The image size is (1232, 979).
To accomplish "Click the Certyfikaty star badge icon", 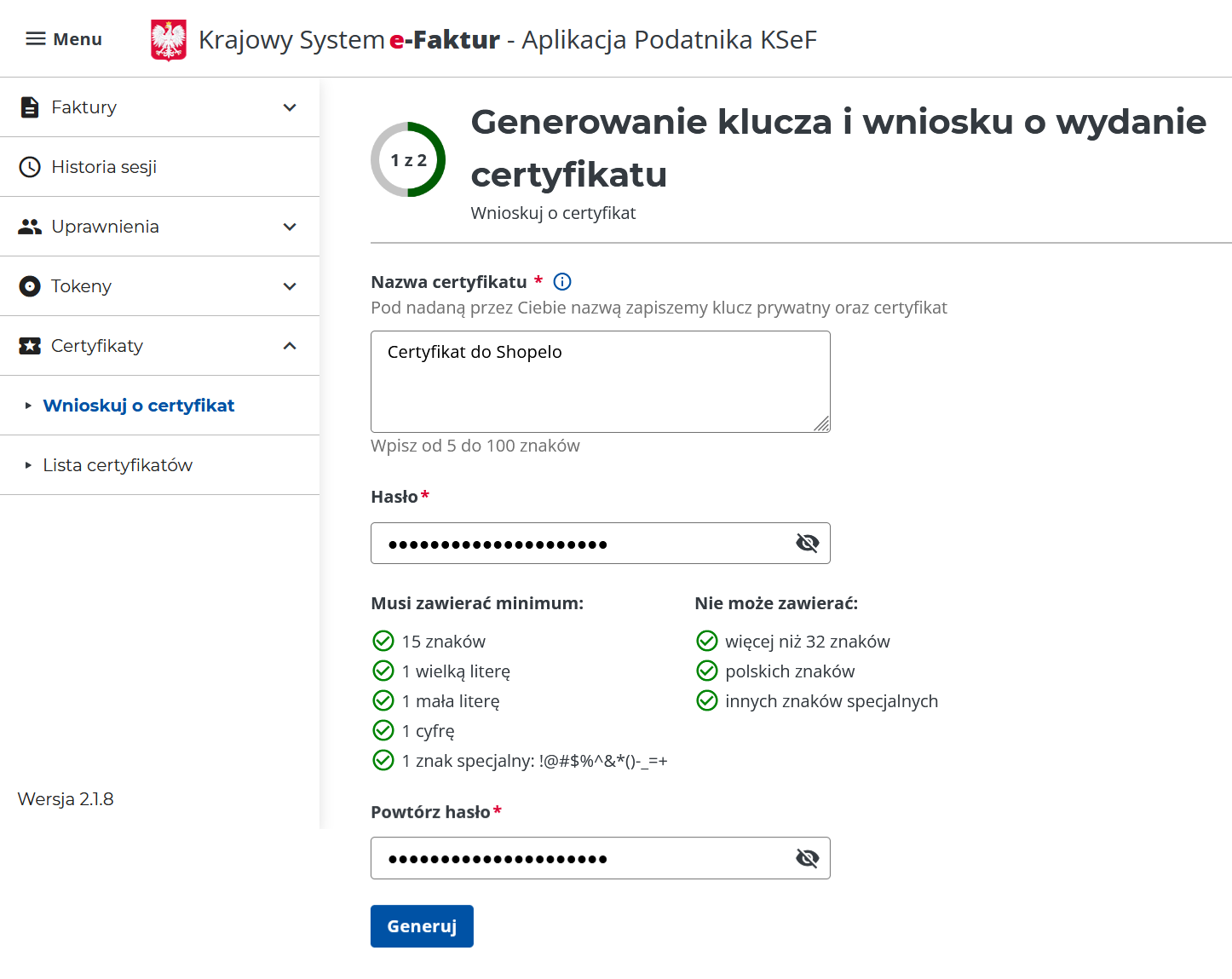I will click(30, 346).
